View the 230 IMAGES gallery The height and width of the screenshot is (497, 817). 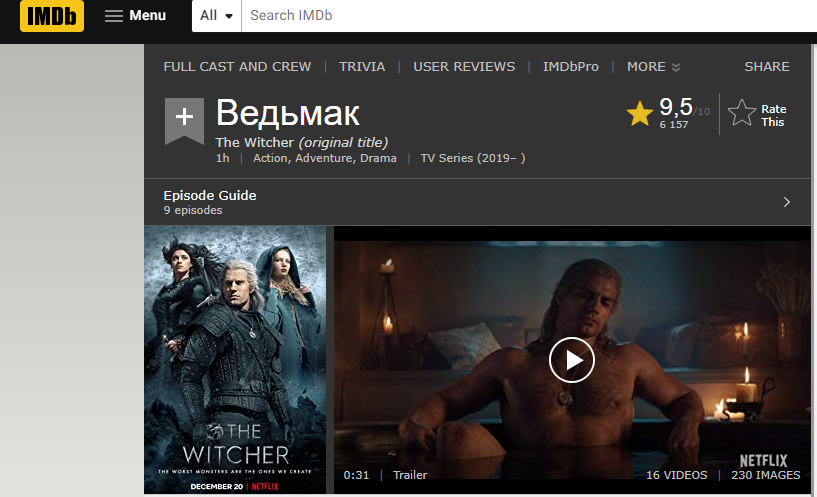(x=765, y=475)
